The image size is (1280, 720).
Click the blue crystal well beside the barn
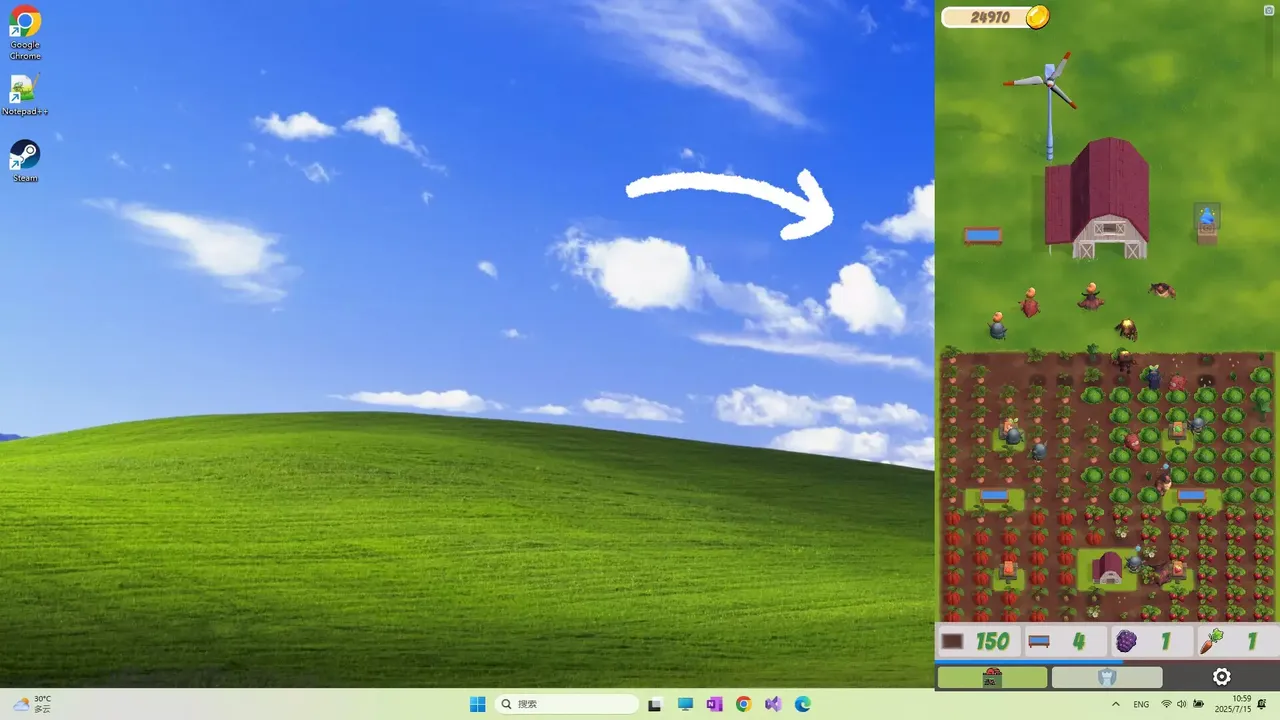1207,223
